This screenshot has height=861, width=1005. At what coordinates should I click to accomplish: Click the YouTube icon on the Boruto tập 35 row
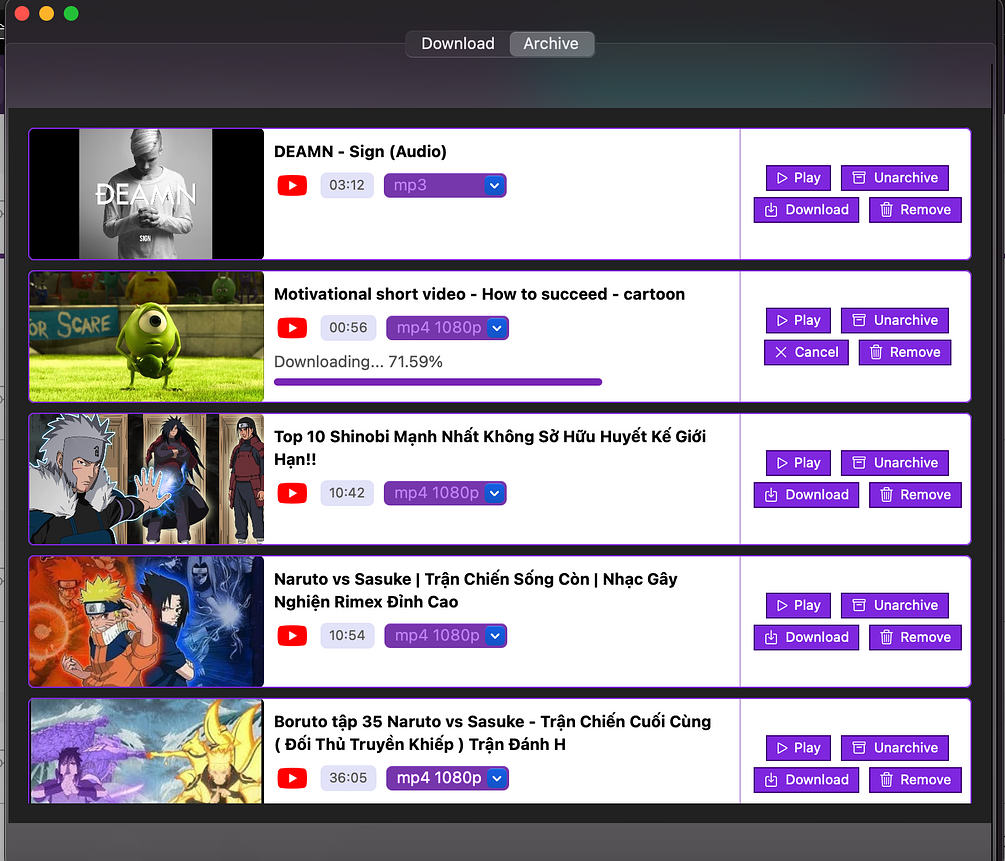pos(292,777)
